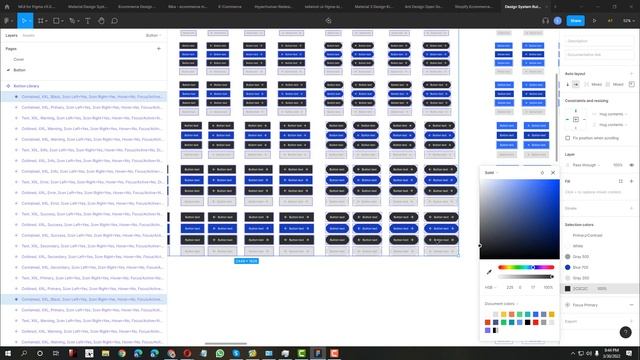
Task: Add auto layout with the plus icon
Action: tap(631, 74)
